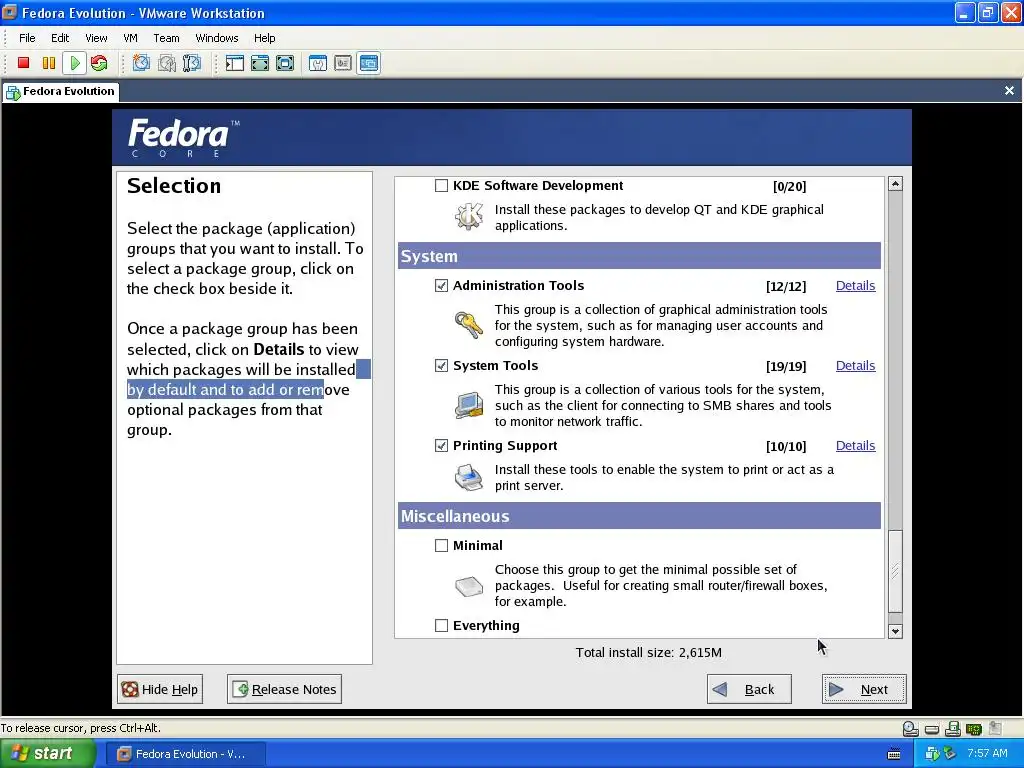Viewport: 1024px width, 768px height.
Task: Click the green network adapter status icon
Action: coord(974,729)
